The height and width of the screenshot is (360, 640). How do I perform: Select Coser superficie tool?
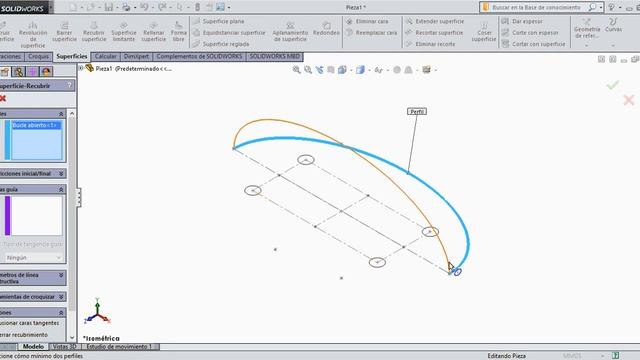pos(484,32)
